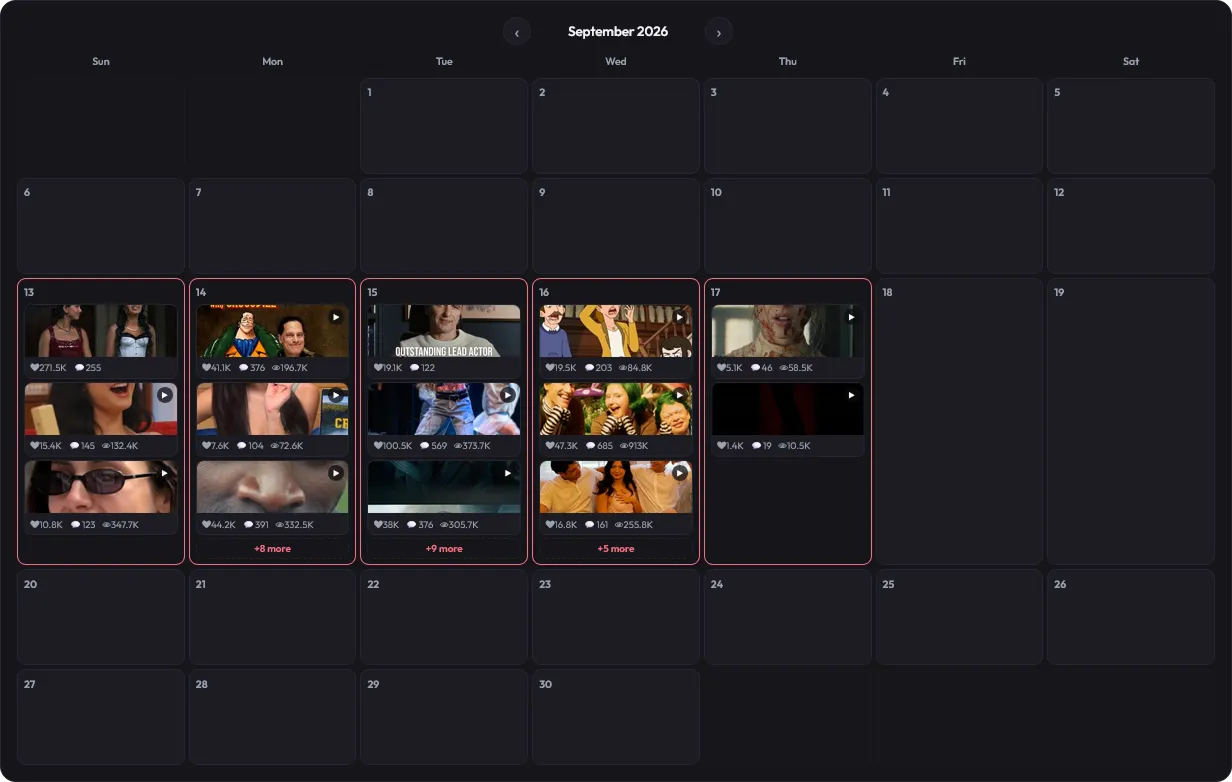Click the heart icon beside 19.1K
The image size is (1232, 782).
coord(379,368)
